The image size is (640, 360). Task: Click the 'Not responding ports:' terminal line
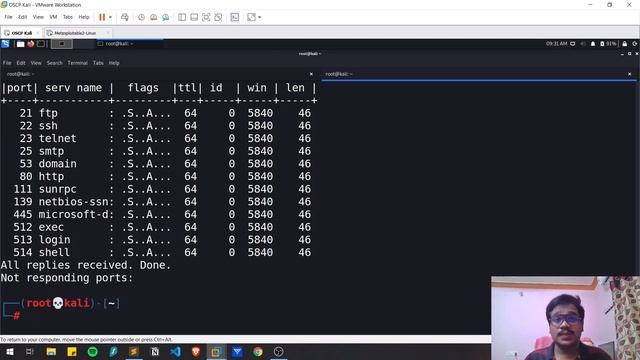click(67, 278)
